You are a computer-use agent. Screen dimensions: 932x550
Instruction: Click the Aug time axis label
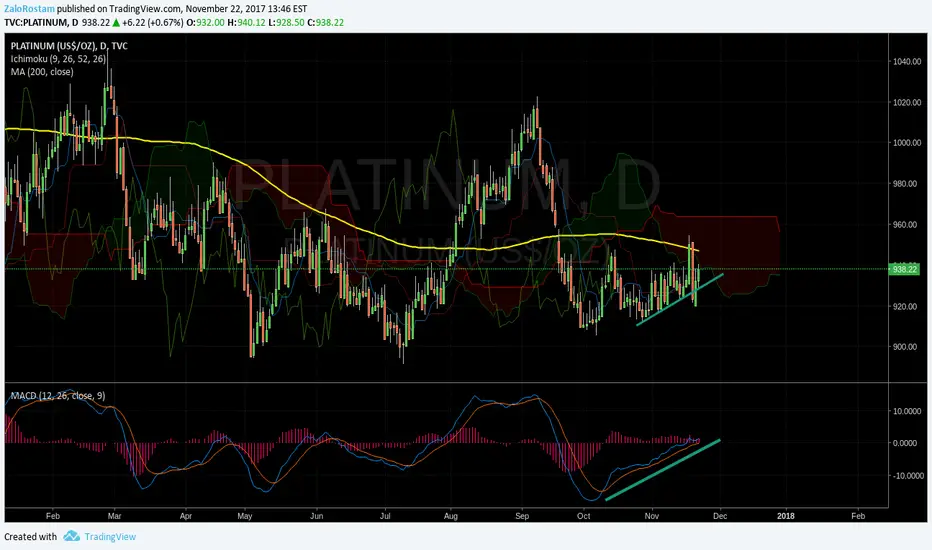click(x=451, y=516)
